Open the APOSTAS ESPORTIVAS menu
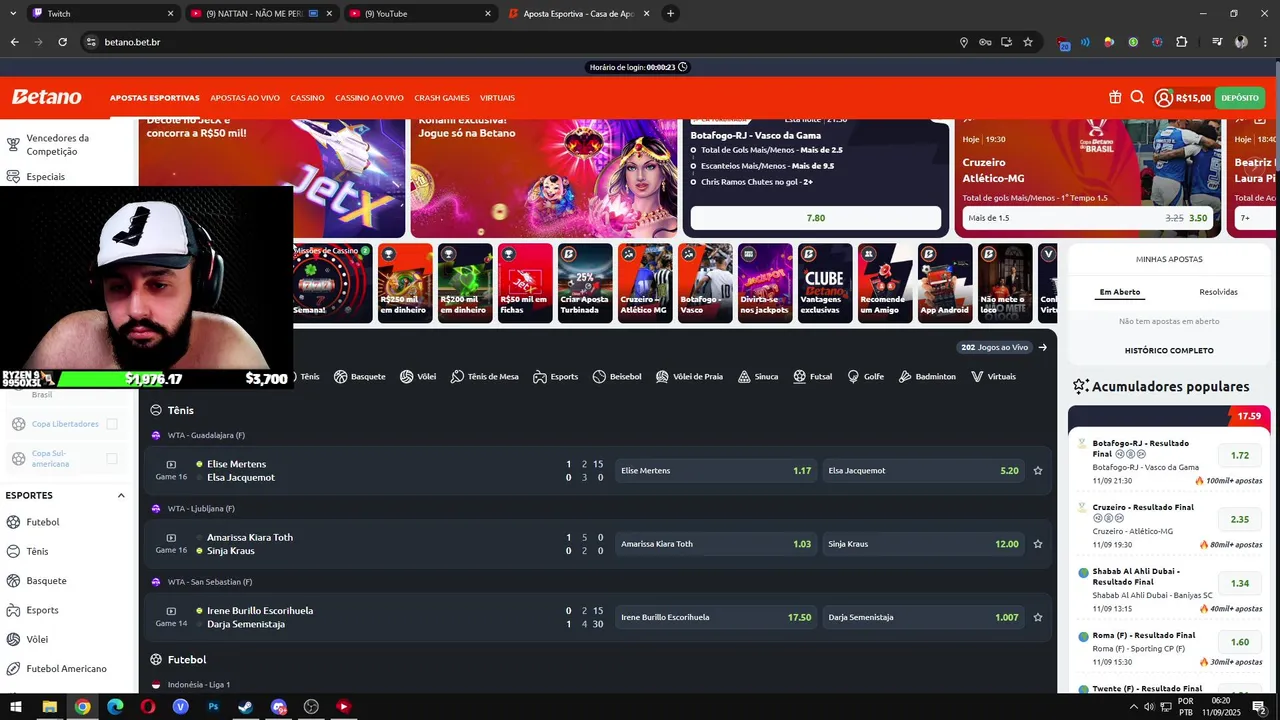1280x720 pixels. pos(155,98)
